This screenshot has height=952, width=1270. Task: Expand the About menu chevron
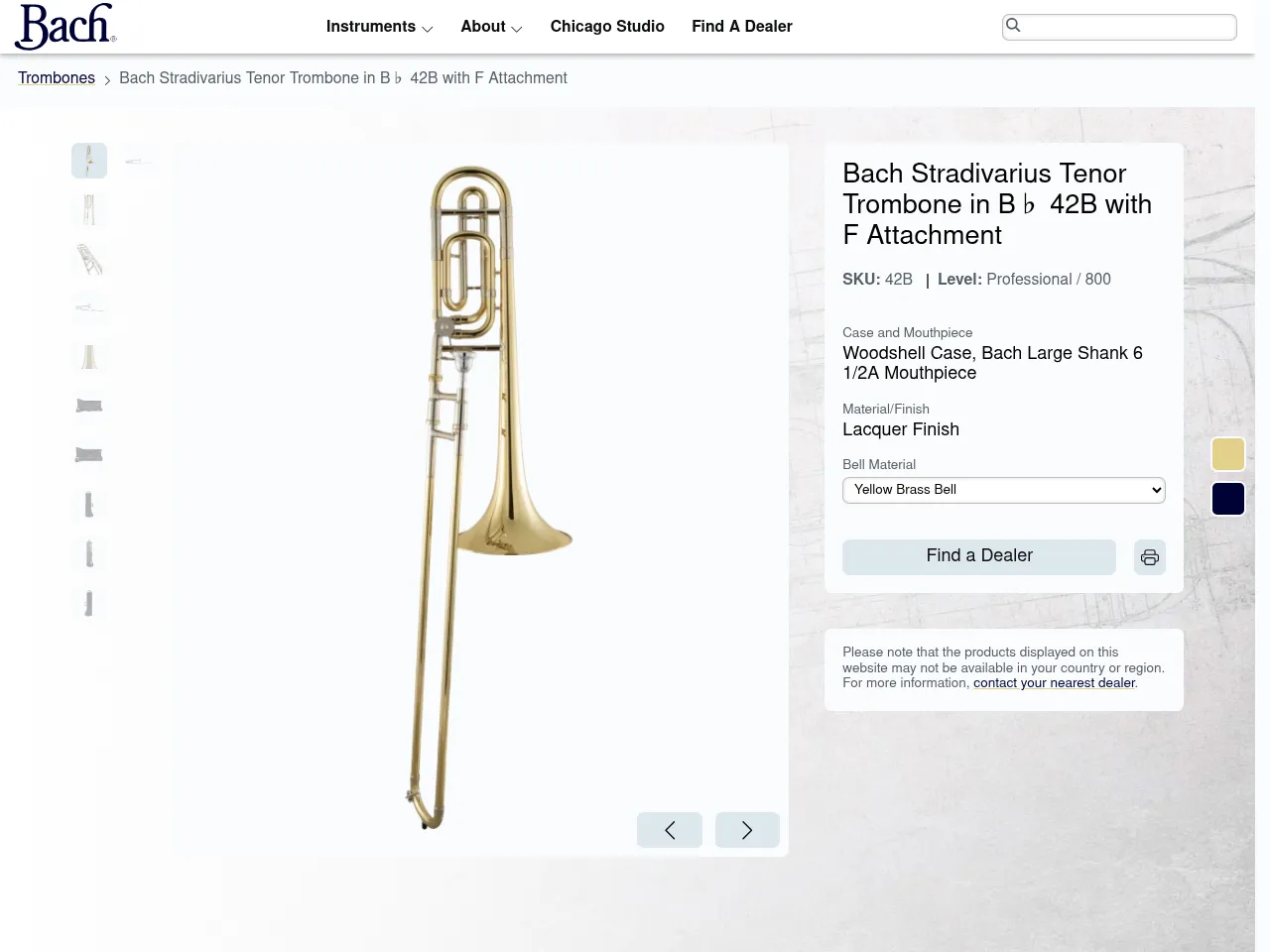pyautogui.click(x=517, y=28)
